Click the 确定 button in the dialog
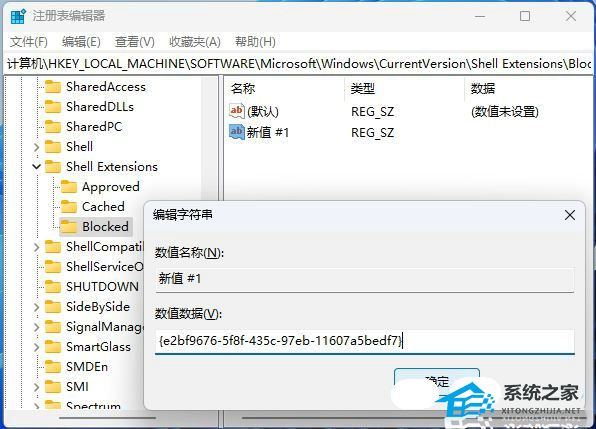This screenshot has height=429, width=596. click(x=437, y=381)
